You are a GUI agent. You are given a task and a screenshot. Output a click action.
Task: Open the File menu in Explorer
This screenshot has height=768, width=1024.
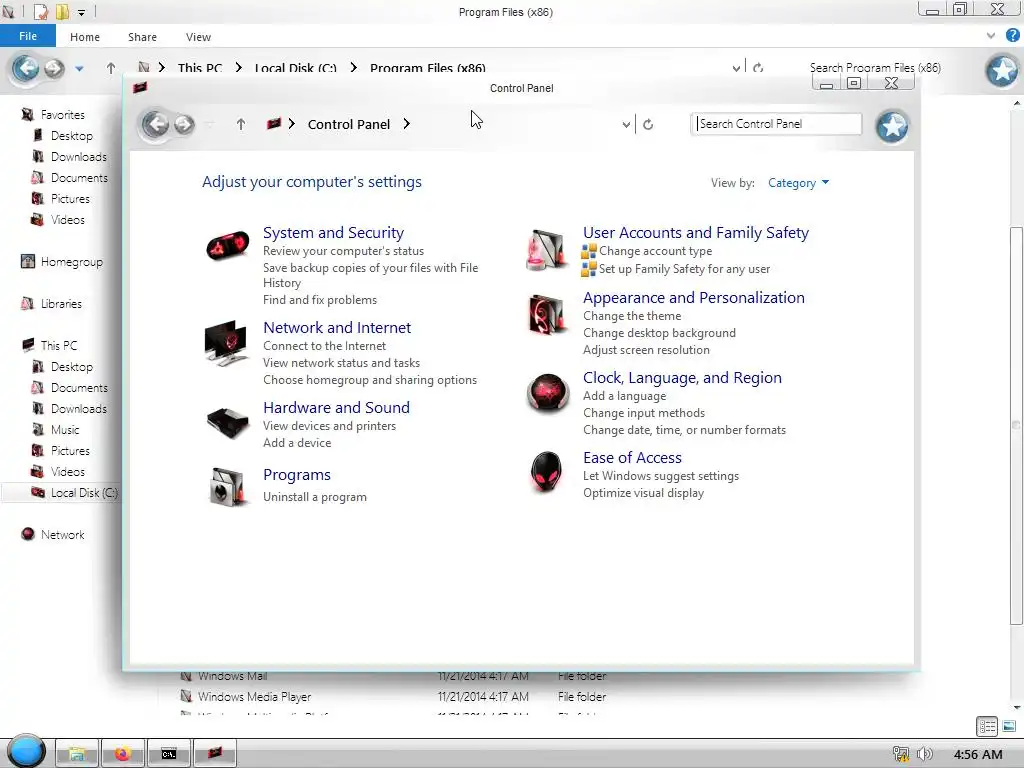click(27, 36)
